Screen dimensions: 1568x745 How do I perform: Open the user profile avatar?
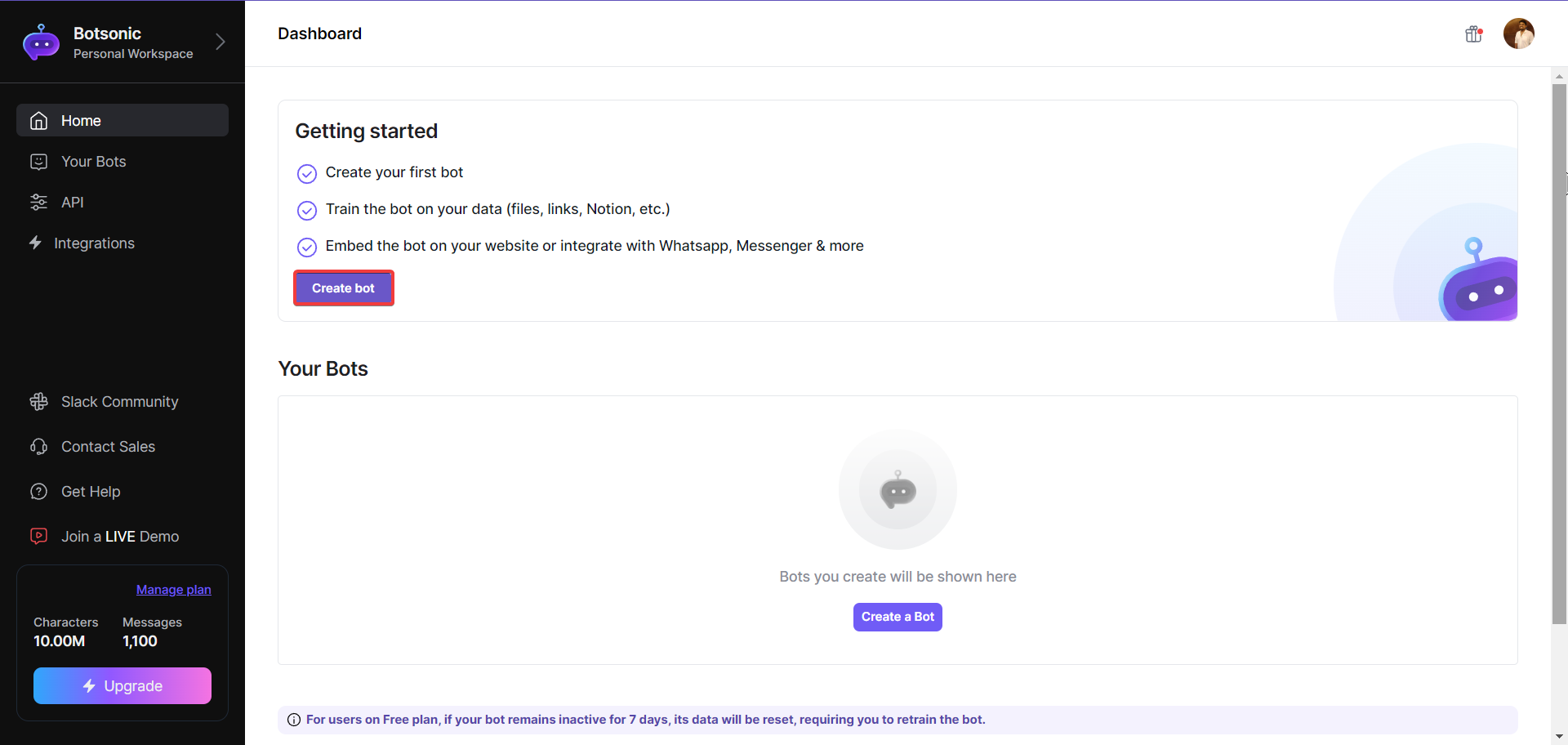tap(1518, 34)
